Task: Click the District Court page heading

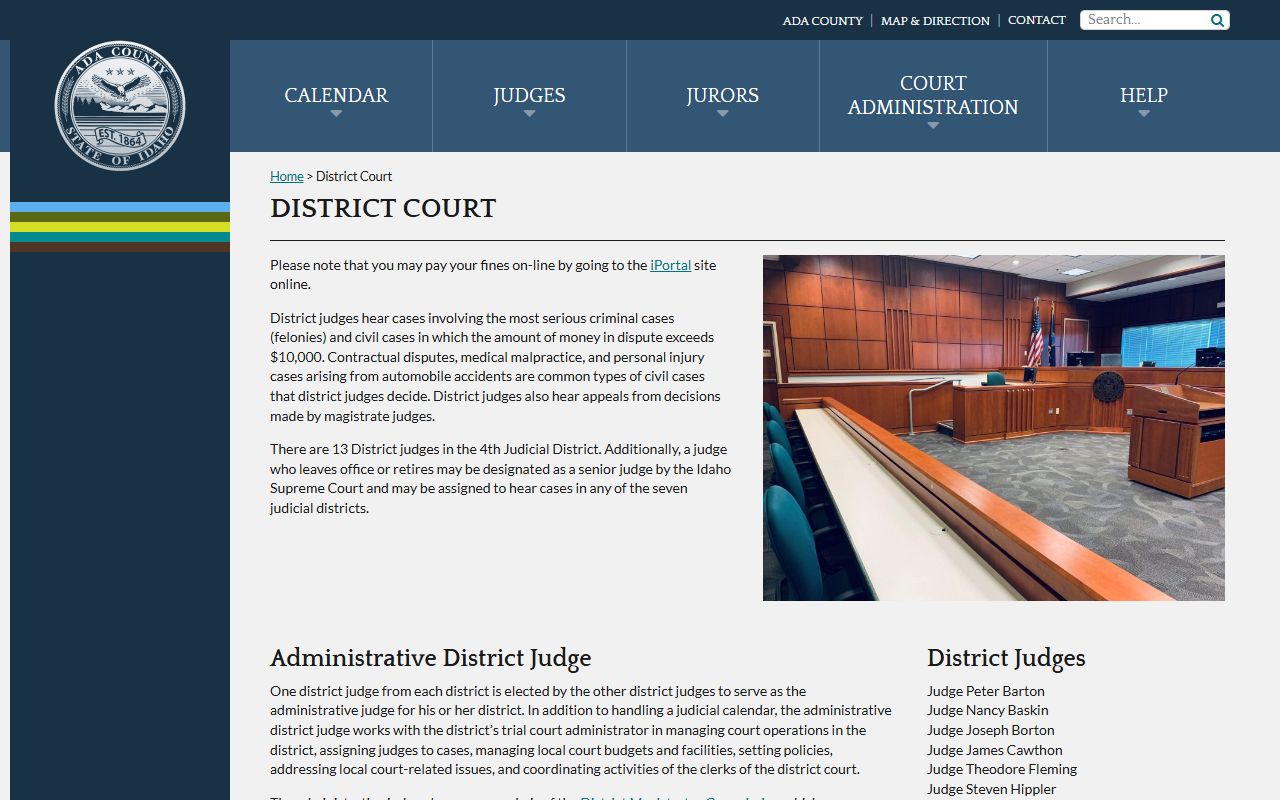Action: tap(383, 208)
